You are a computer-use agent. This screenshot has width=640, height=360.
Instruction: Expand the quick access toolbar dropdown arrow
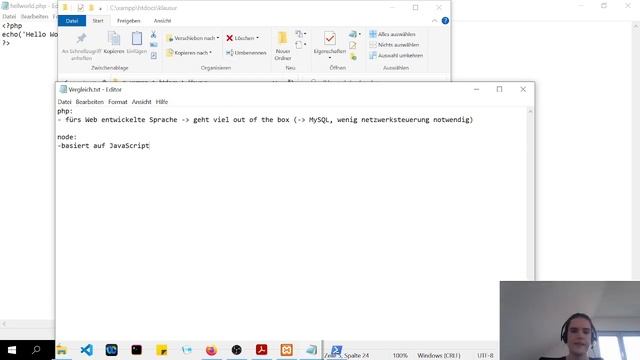[x=100, y=8]
